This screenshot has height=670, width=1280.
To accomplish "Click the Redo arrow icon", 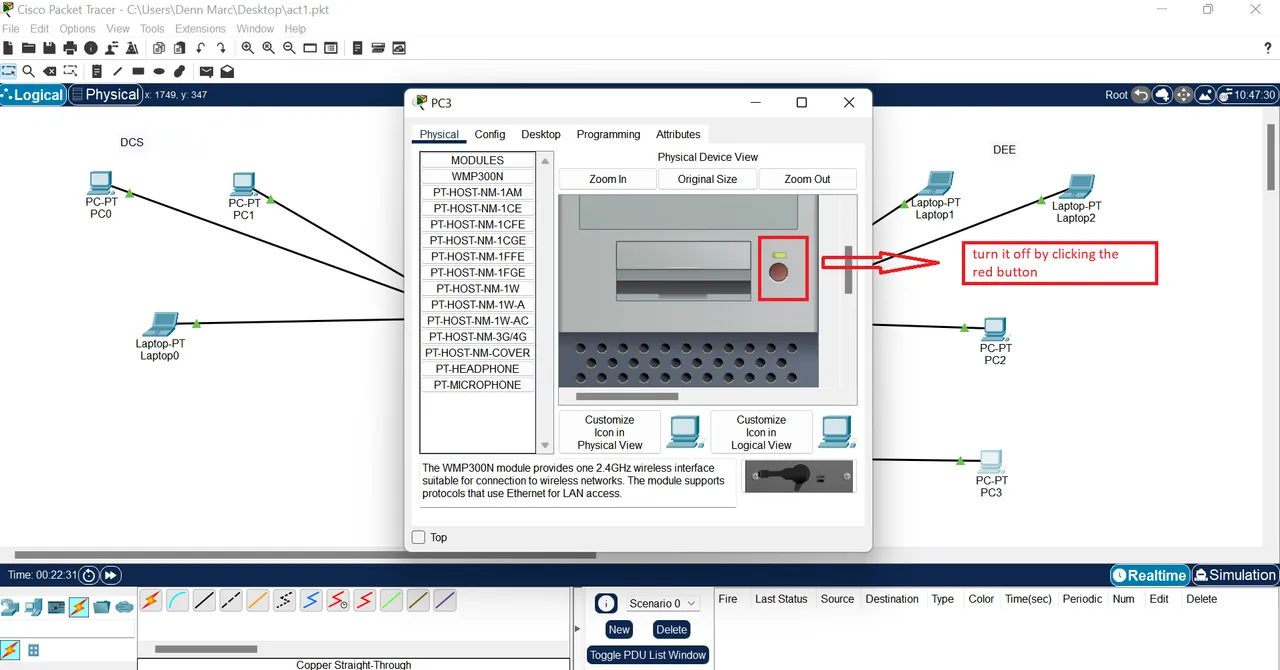I will 221,48.
